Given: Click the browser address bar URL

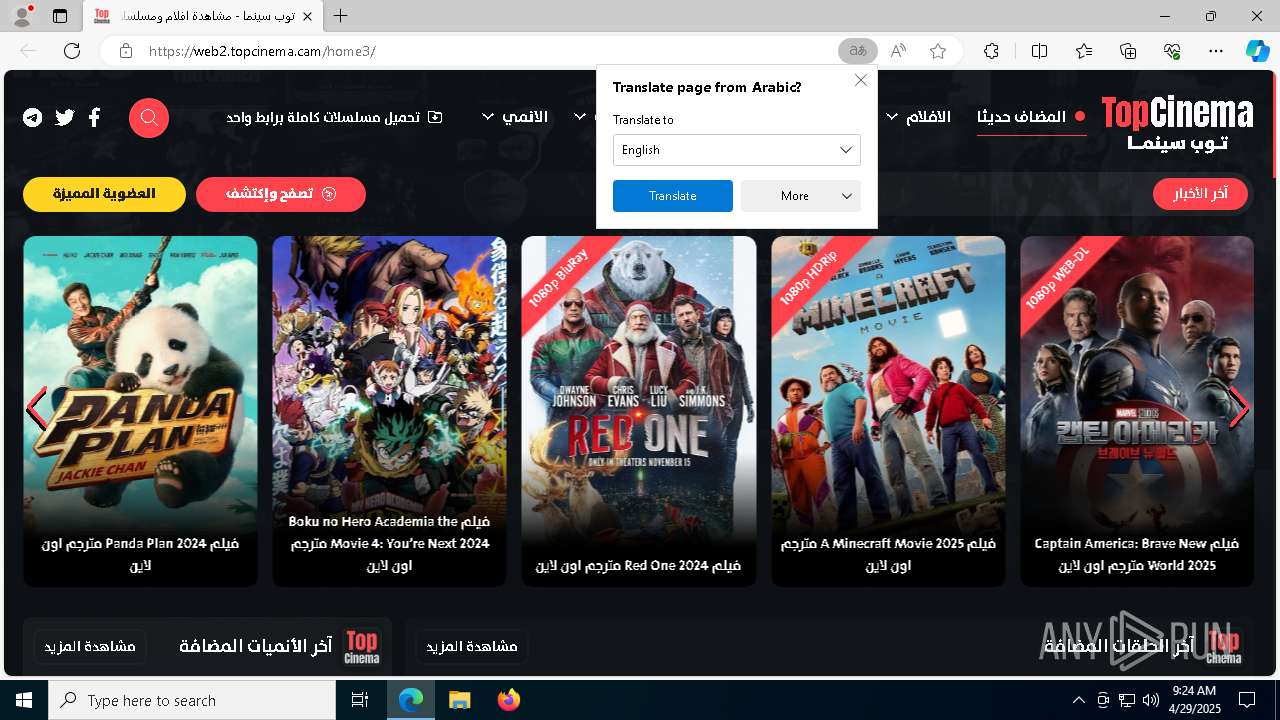Looking at the screenshot, I should (x=262, y=51).
